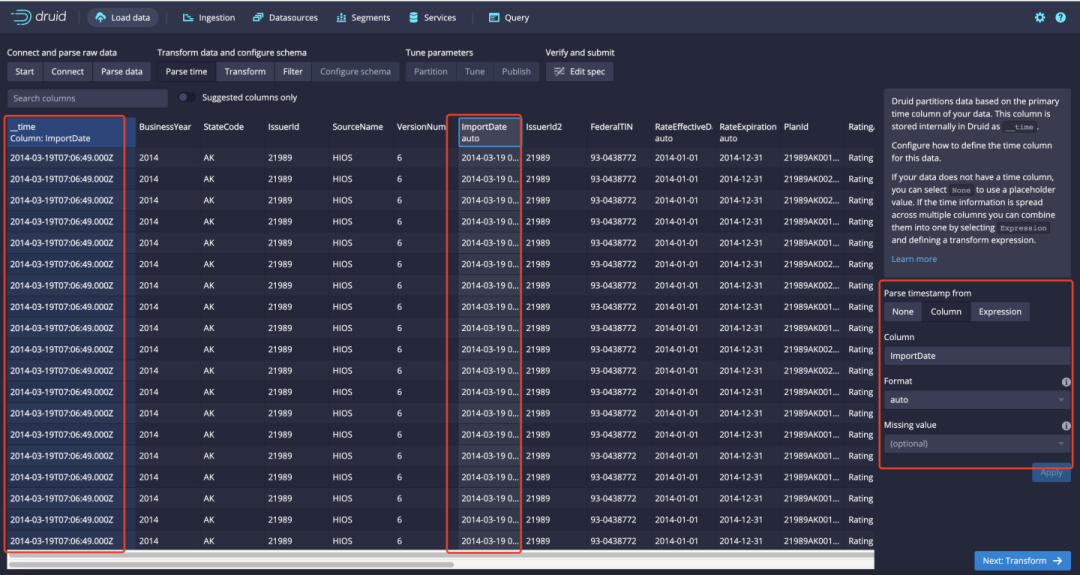1080x575 pixels.
Task: Click the Column field containing ImportDate
Action: point(977,356)
